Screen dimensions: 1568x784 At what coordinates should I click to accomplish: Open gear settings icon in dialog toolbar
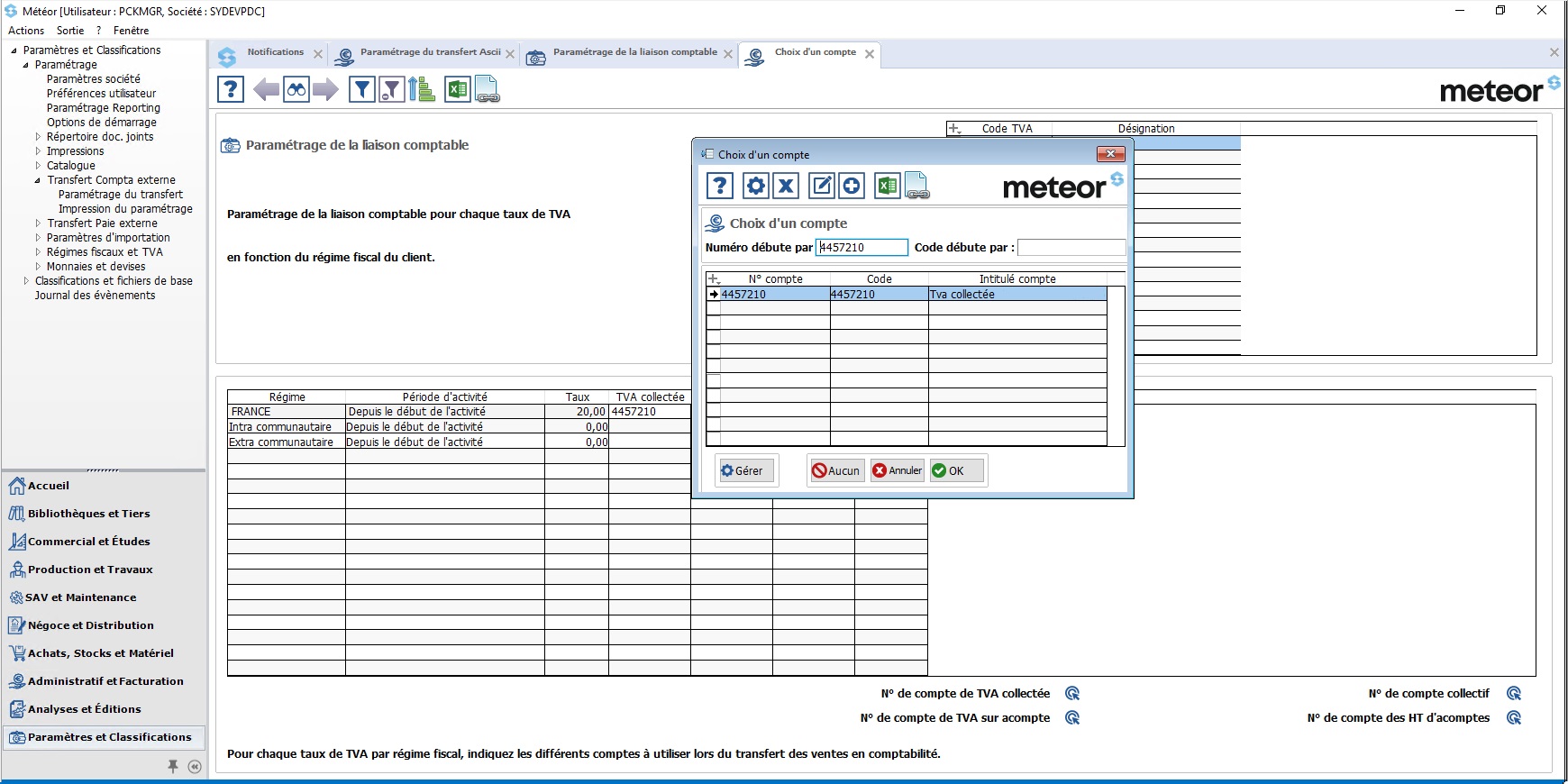pos(755,186)
